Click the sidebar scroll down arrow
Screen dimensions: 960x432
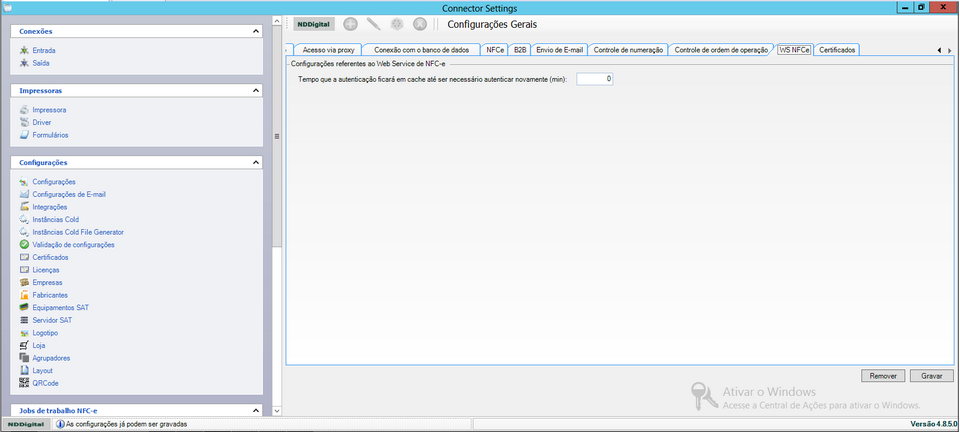coord(277,411)
